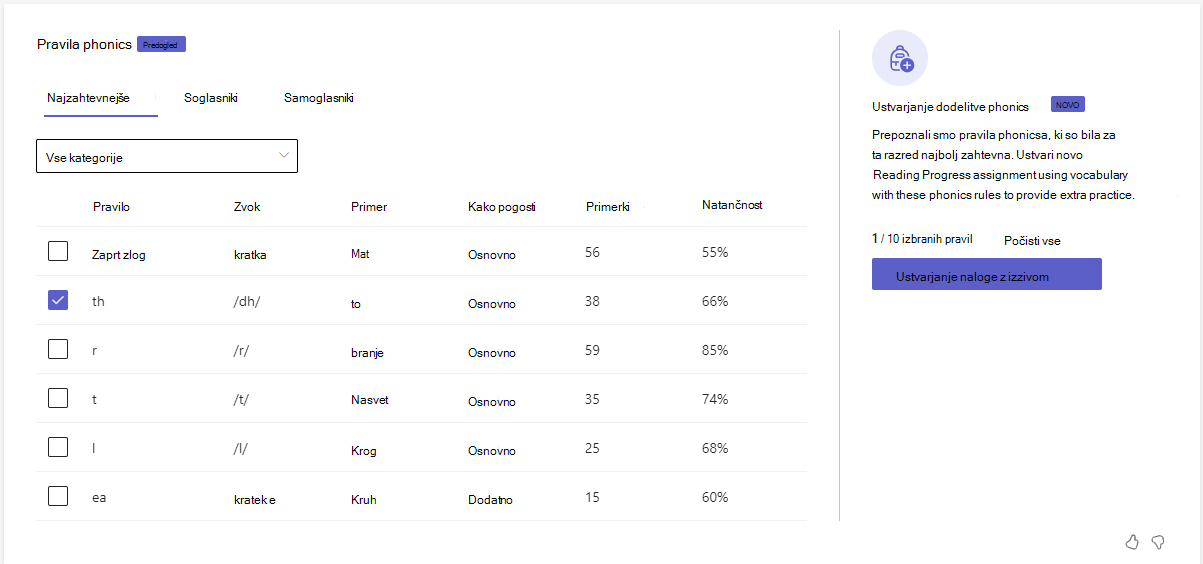Open the Vse kategorije dropdown
The image size is (1203, 564).
[x=167, y=156]
